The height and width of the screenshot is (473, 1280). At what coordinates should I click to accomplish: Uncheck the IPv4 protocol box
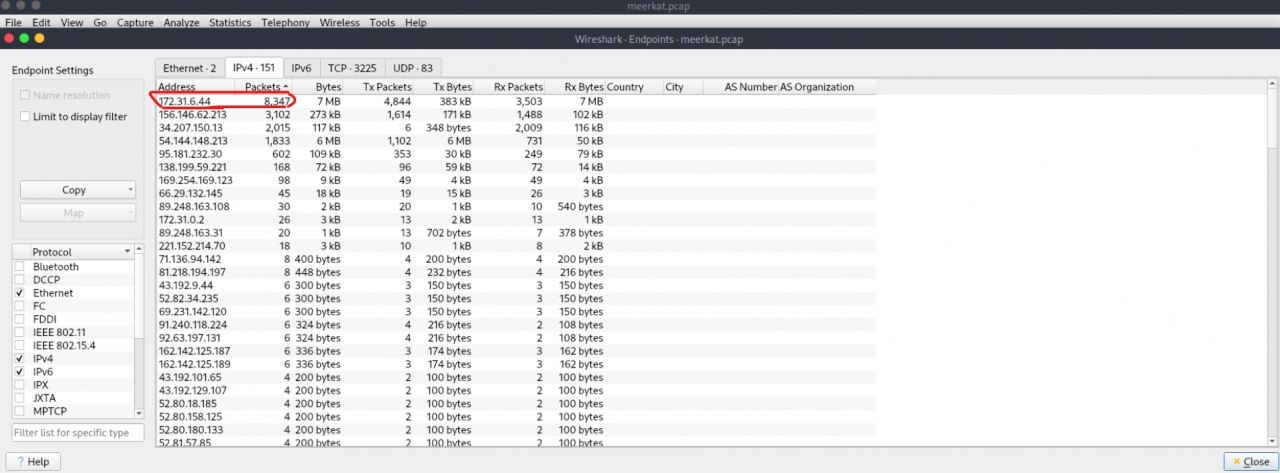point(19,358)
